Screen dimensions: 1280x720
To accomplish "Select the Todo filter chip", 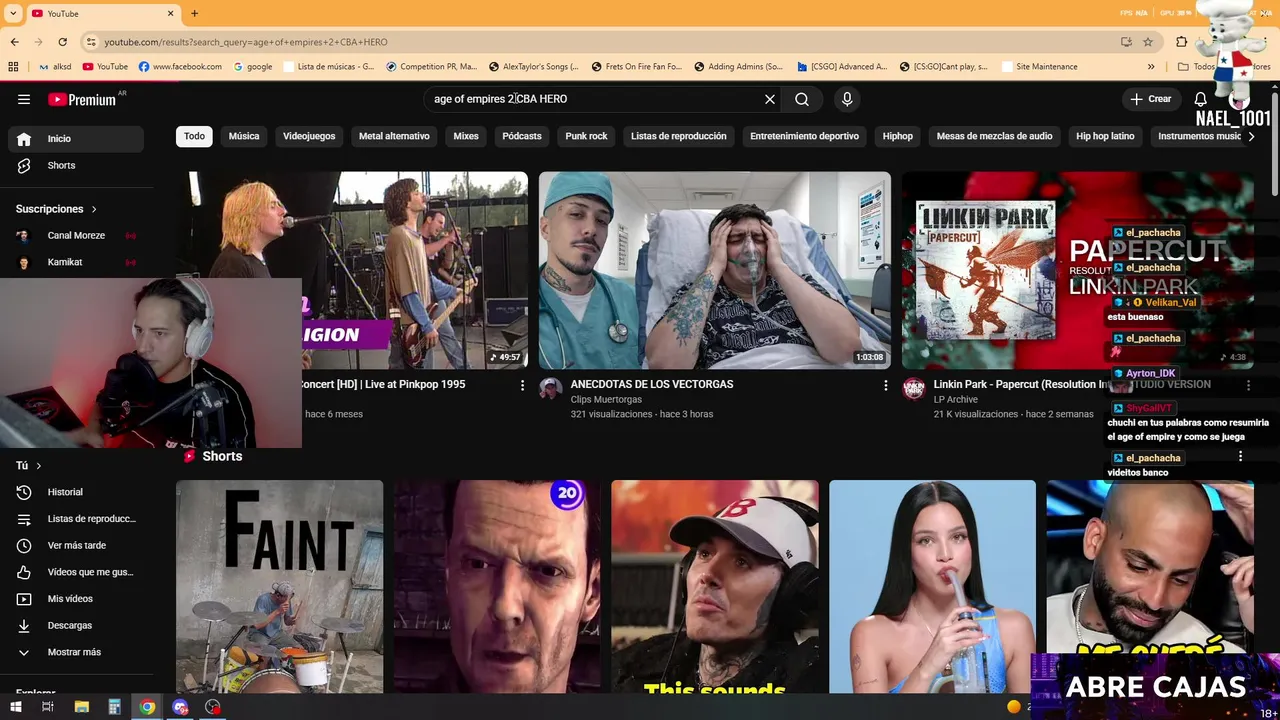I will 194,136.
